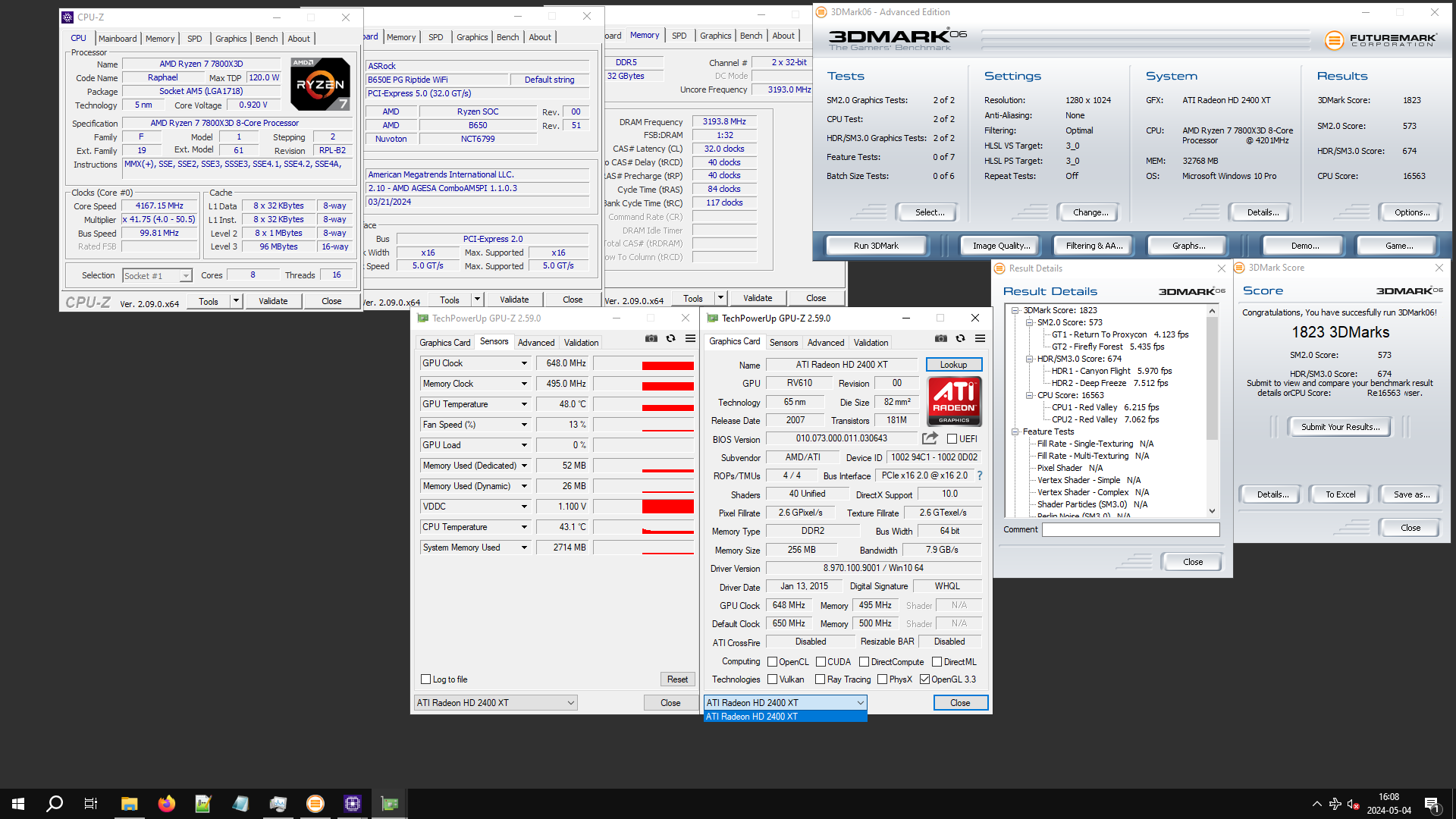Click the ATI Radeon logo in GPU-Z
The image size is (1456, 819).
pyautogui.click(x=955, y=401)
